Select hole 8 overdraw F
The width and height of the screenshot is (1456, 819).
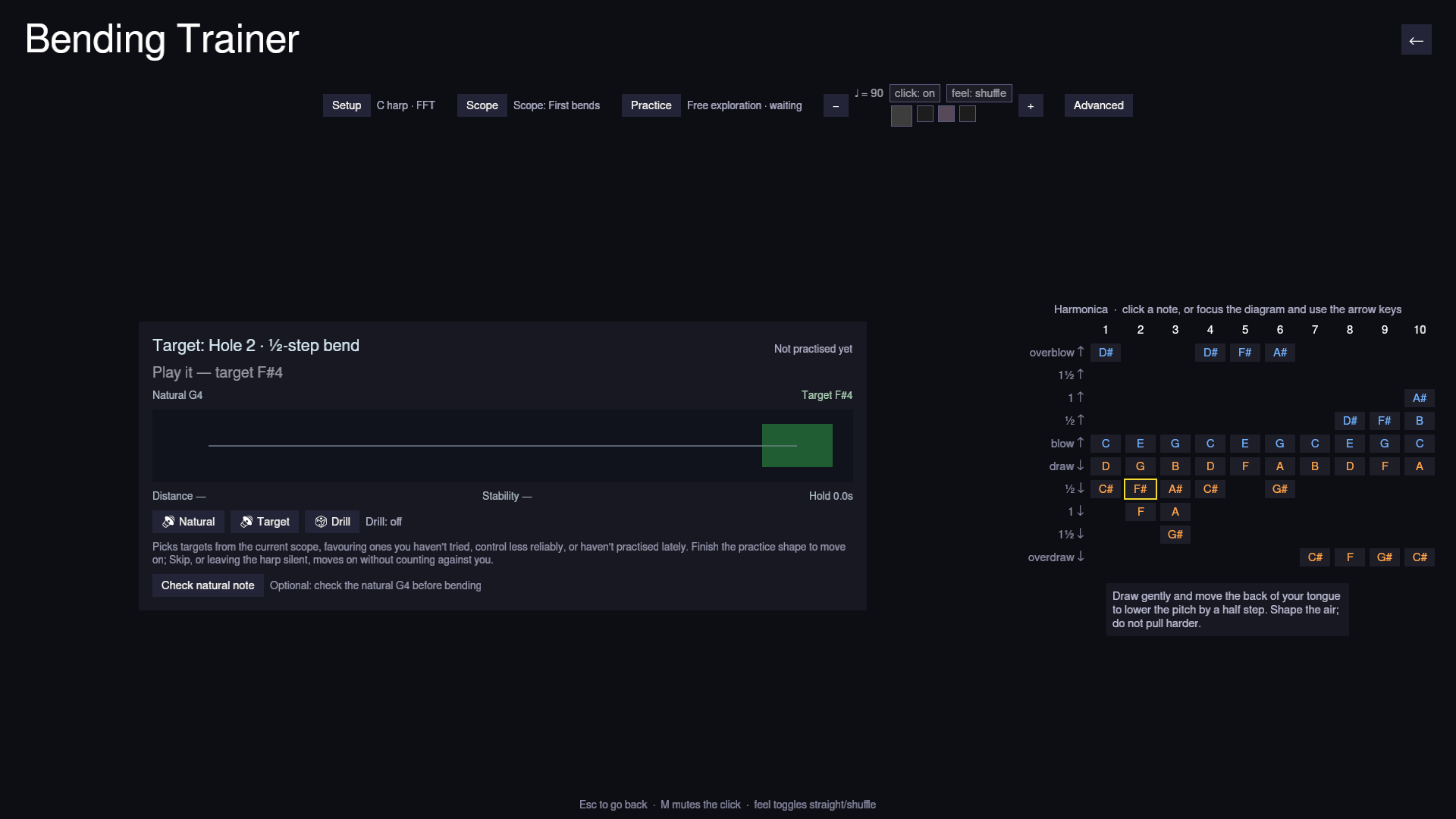pyautogui.click(x=1350, y=557)
